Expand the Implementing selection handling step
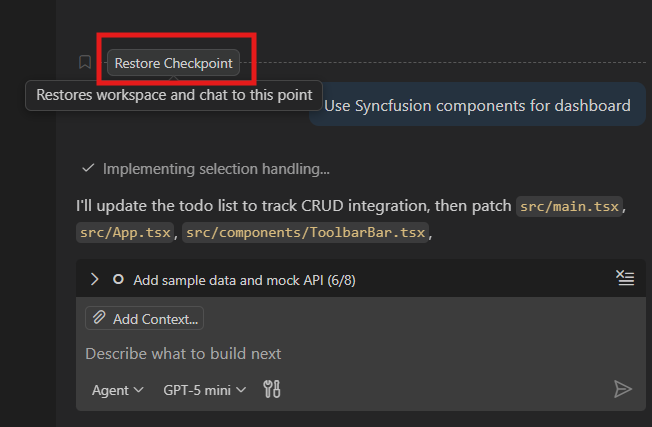This screenshot has height=427, width=652. point(216,169)
